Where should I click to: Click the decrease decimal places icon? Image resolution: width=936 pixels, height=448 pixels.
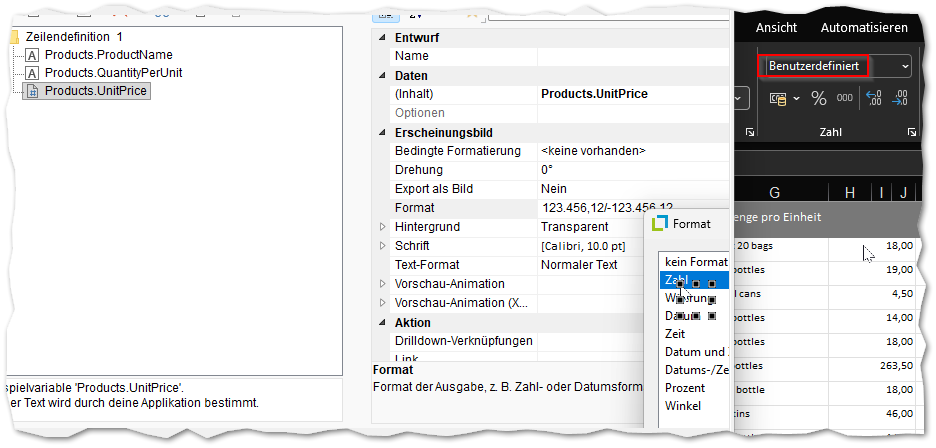[x=900, y=98]
